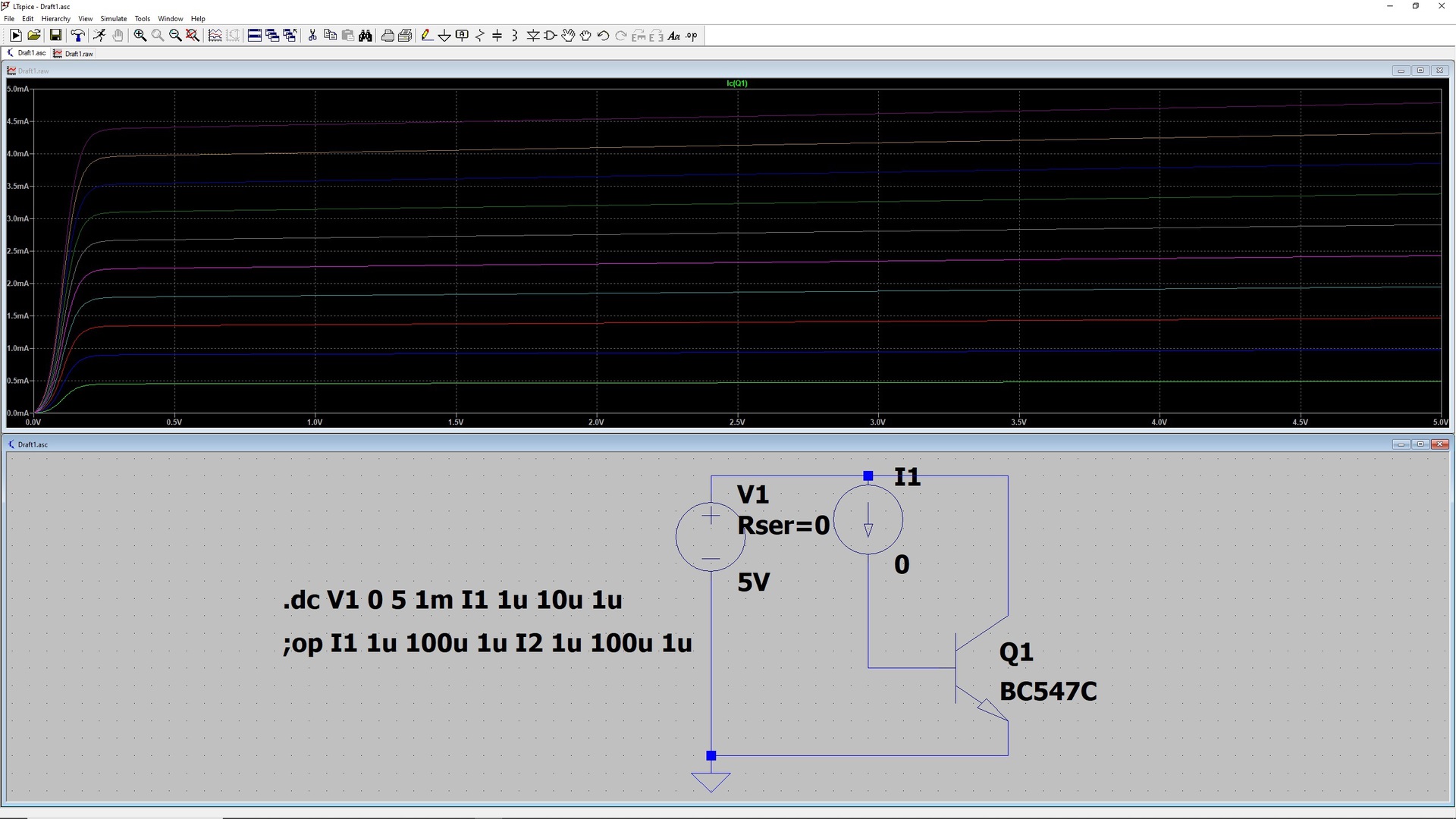The image size is (1456, 819).
Task: Place a Ground symbol from toolbar
Action: (444, 36)
